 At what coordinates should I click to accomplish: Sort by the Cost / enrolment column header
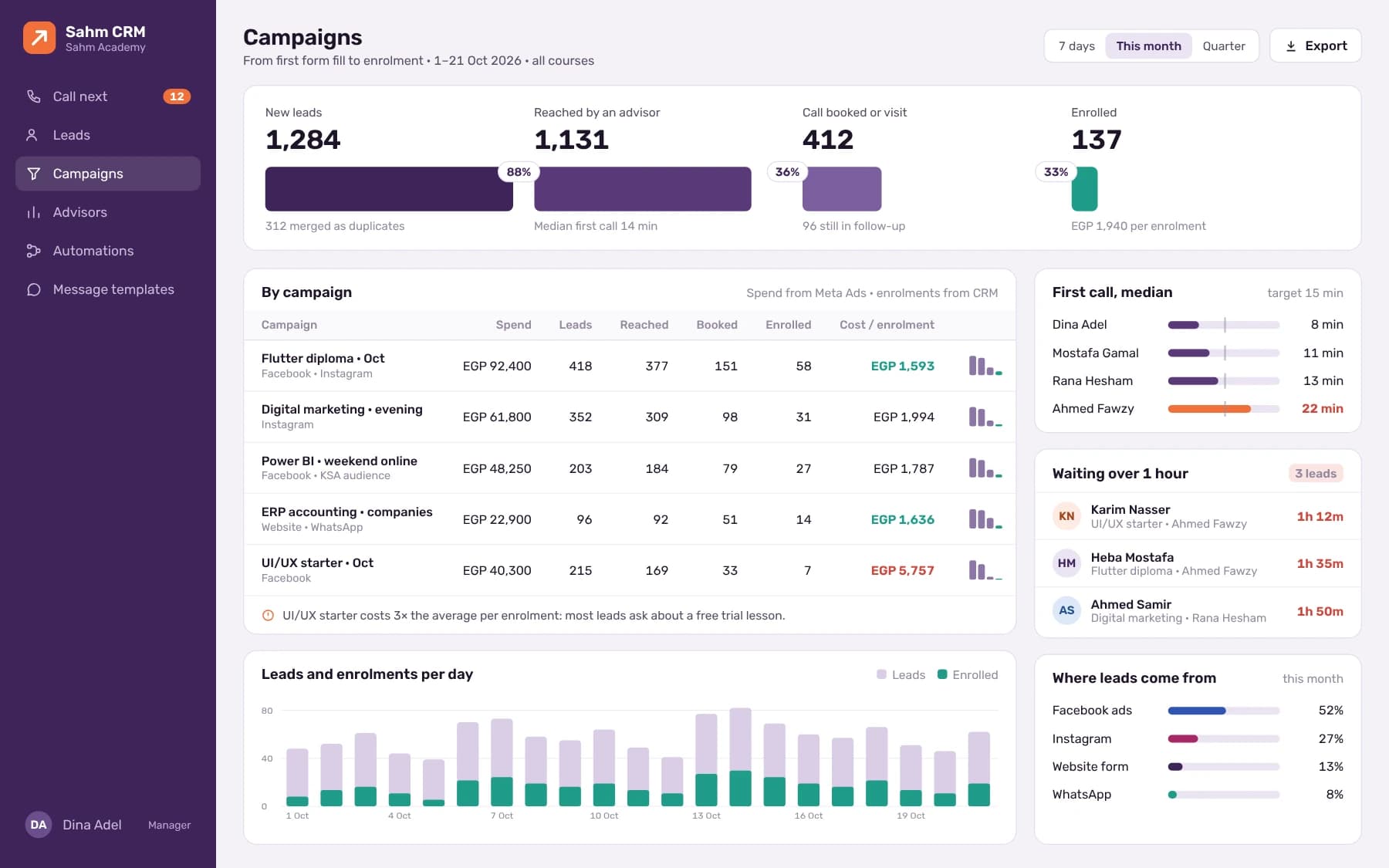point(887,325)
